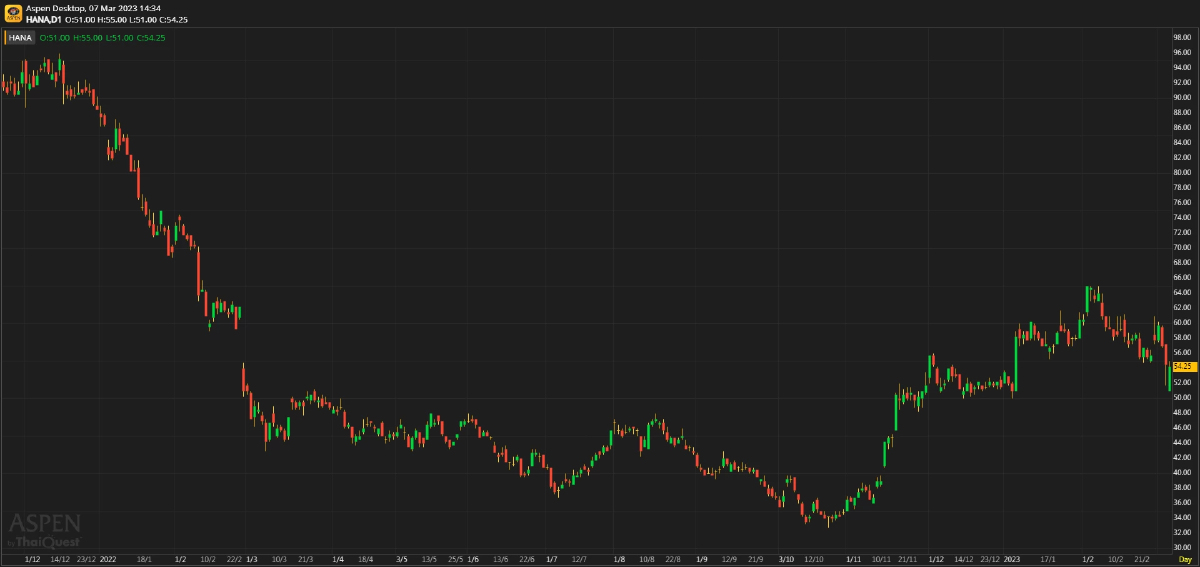Select the HANA symbol label tag
Screen dimensions: 1200x567
click(21, 37)
